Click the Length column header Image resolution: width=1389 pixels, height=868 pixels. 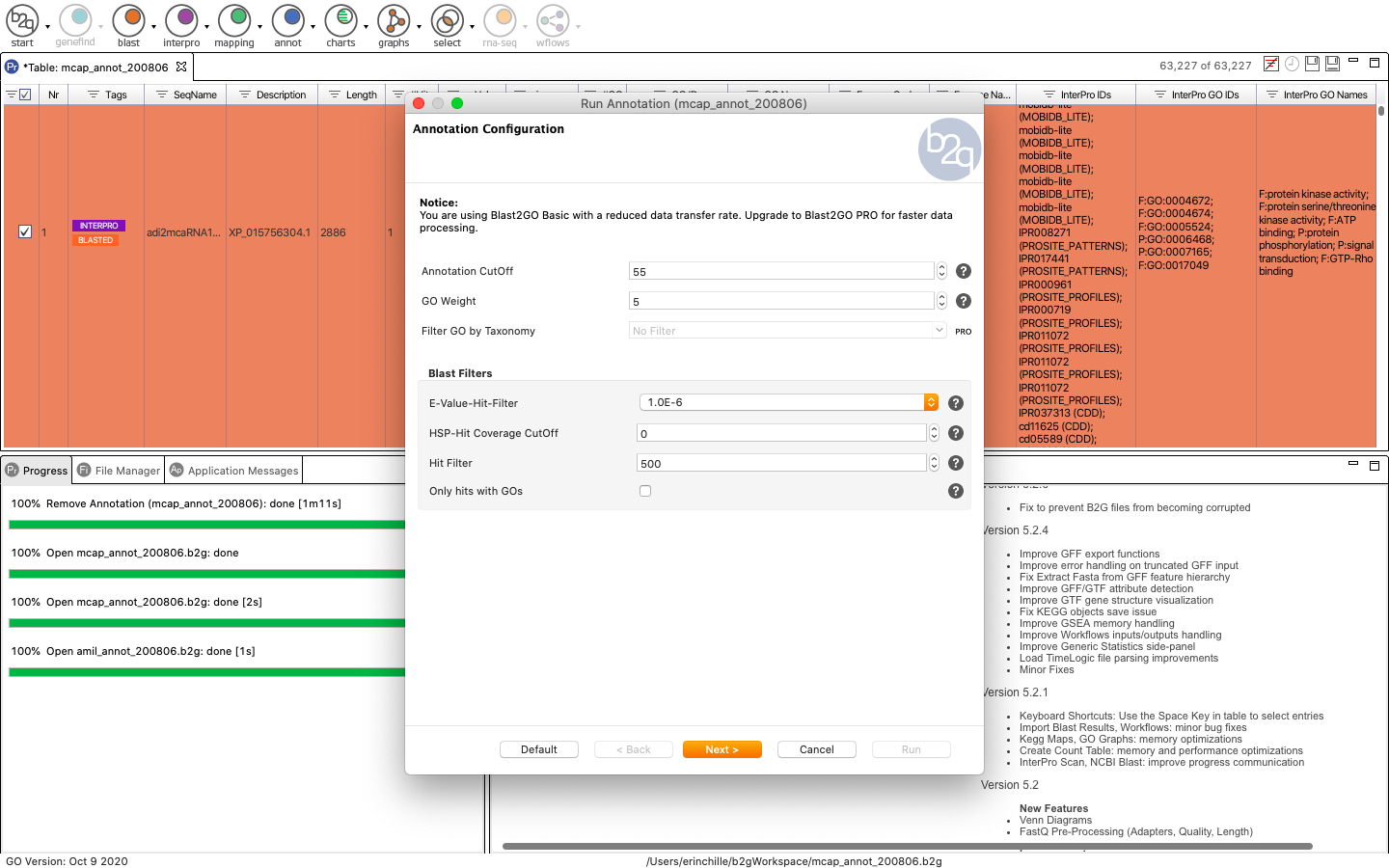[x=352, y=95]
